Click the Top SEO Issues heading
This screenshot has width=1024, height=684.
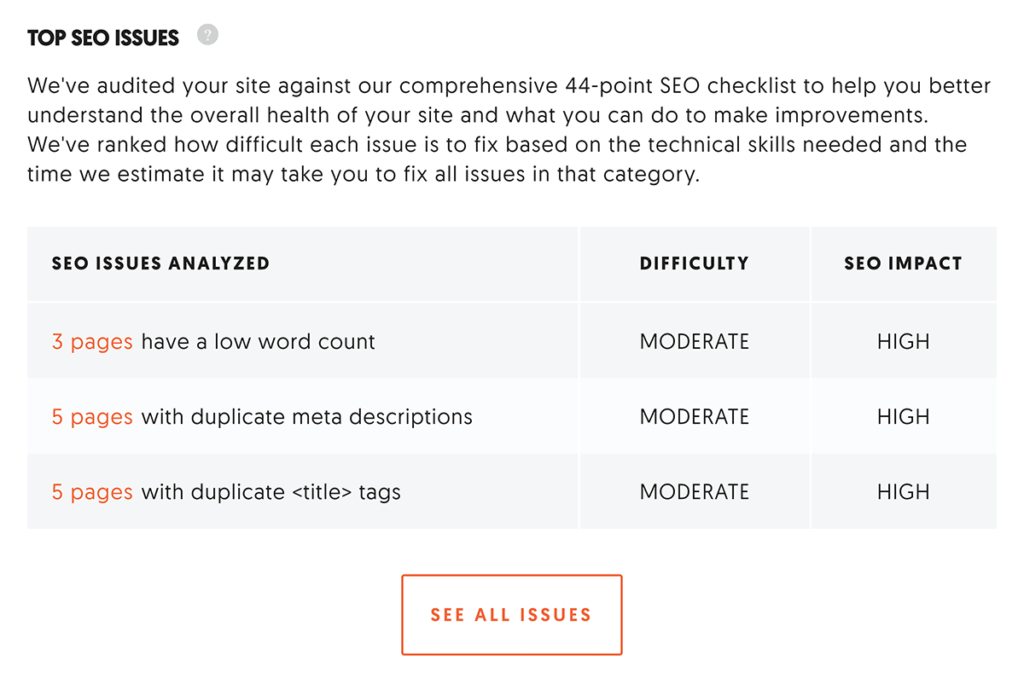pyautogui.click(x=103, y=38)
